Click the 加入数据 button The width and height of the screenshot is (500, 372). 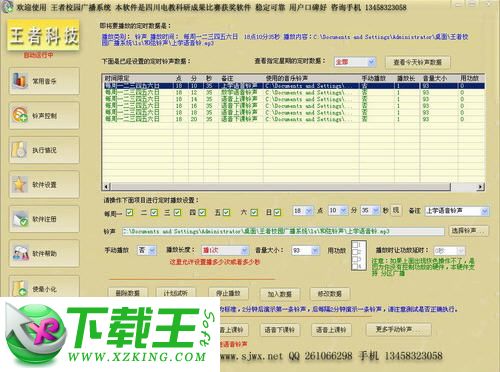tap(280, 294)
